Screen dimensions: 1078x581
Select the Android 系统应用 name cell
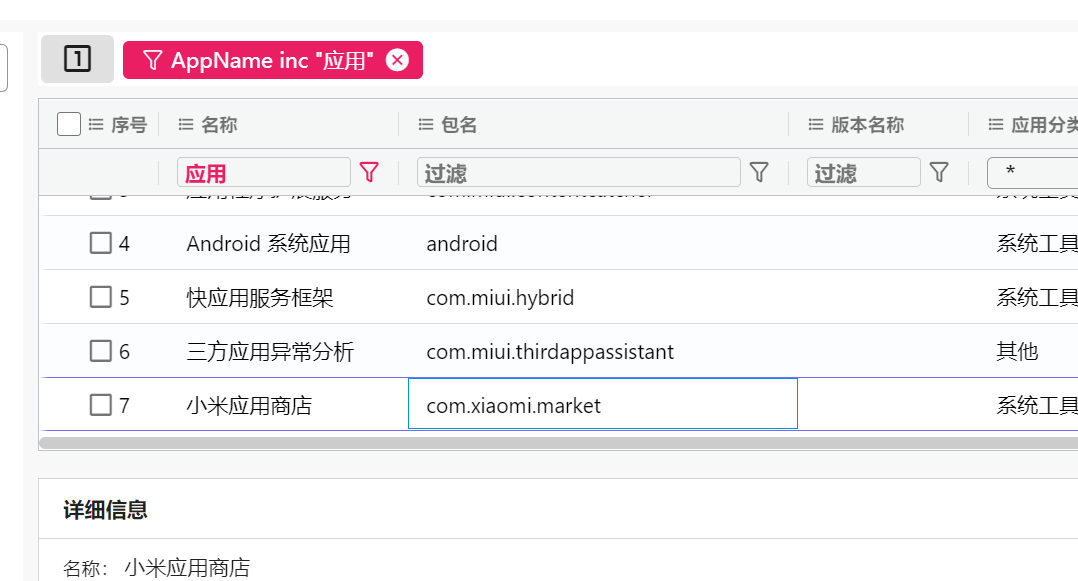[x=268, y=243]
